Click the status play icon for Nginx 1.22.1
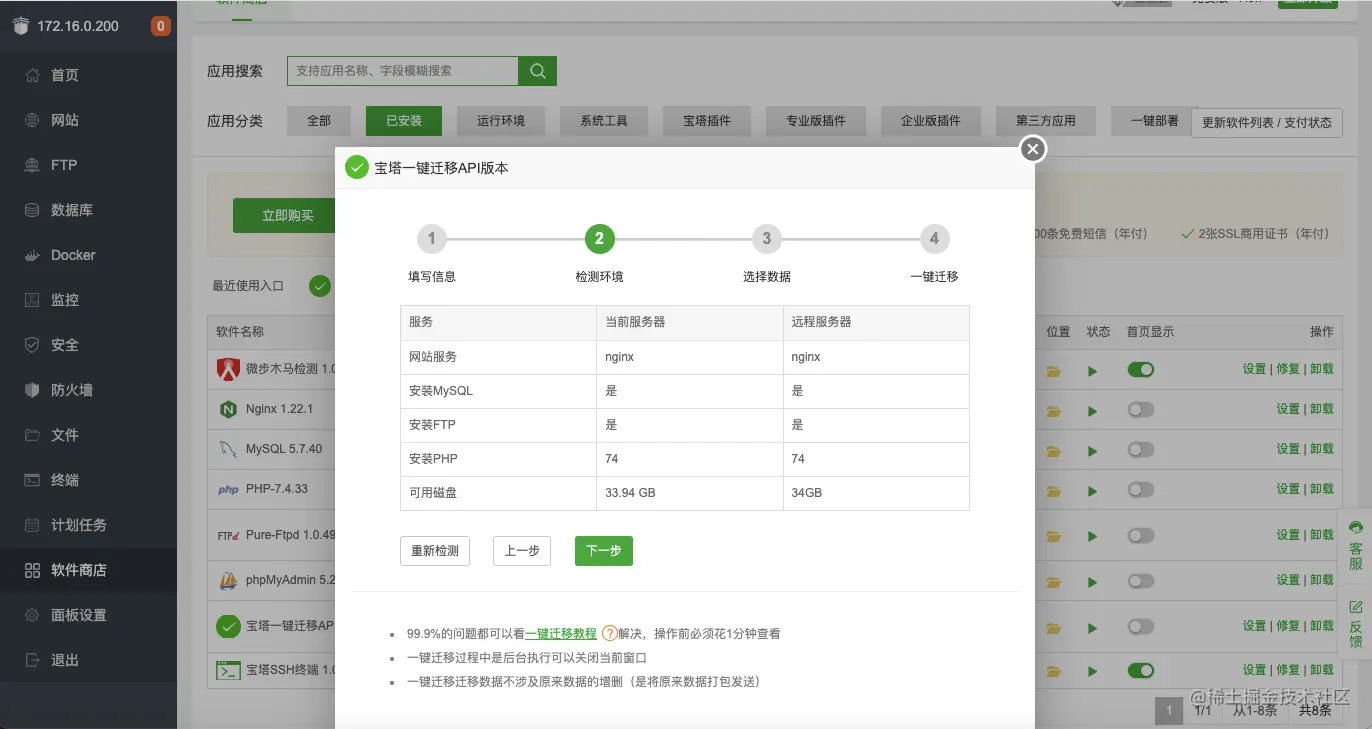 click(1093, 411)
